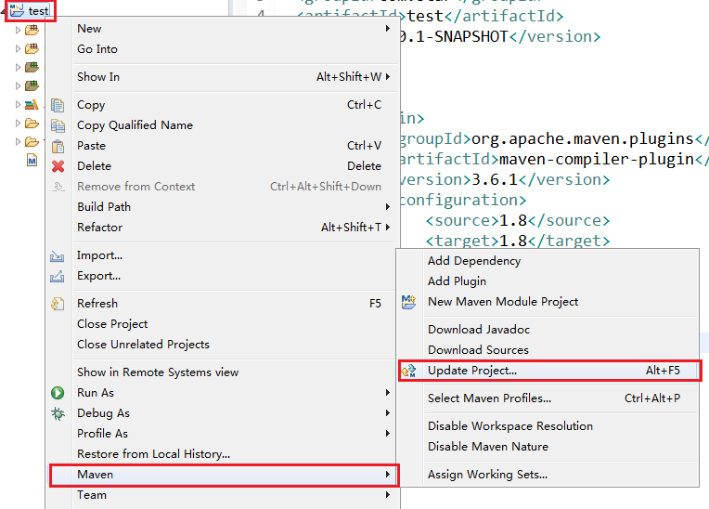Choose Go Into from context menu
709x509 pixels.
97,49
